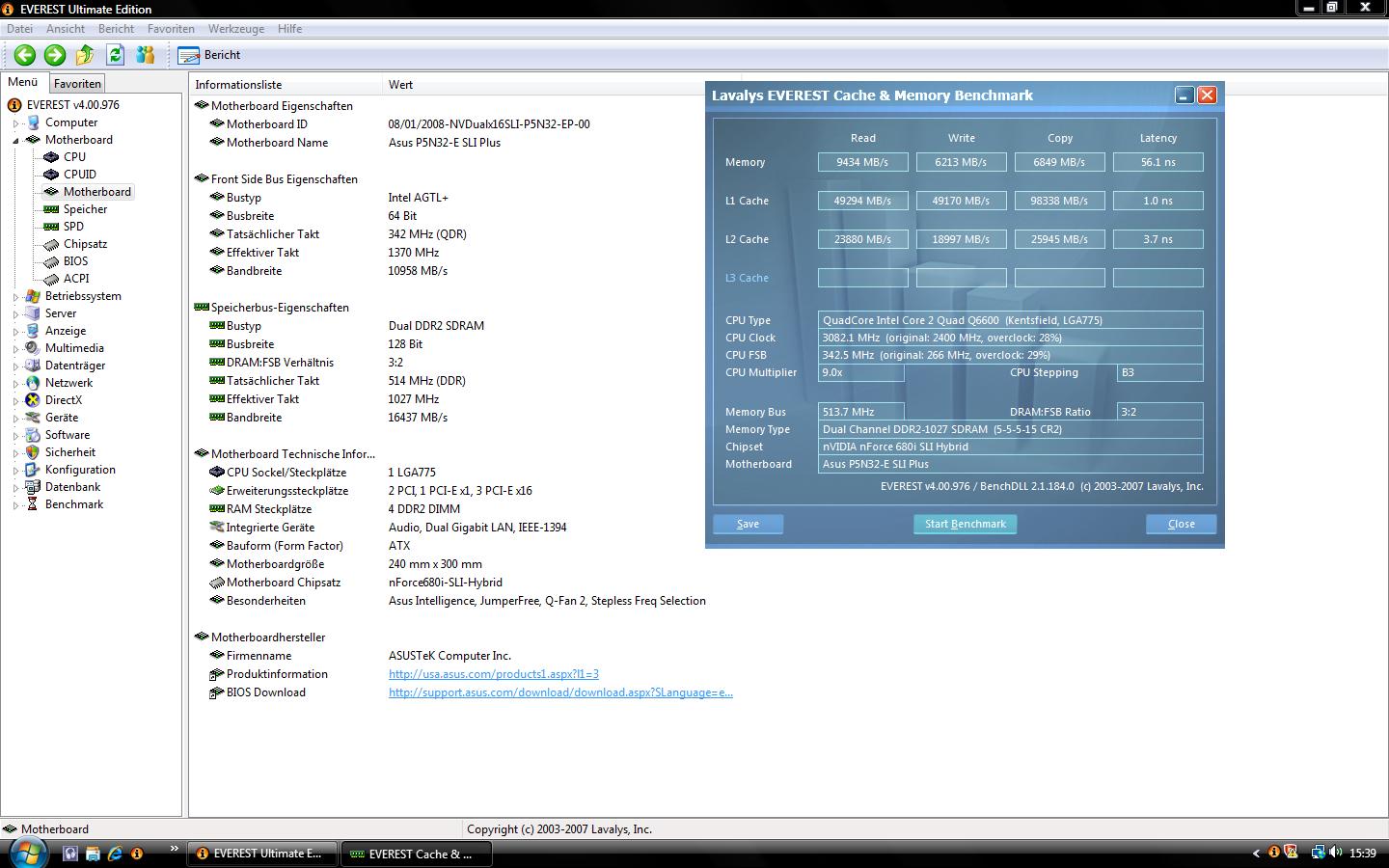
Task: Select the Motherboard child item under Motherboard
Action: point(97,192)
